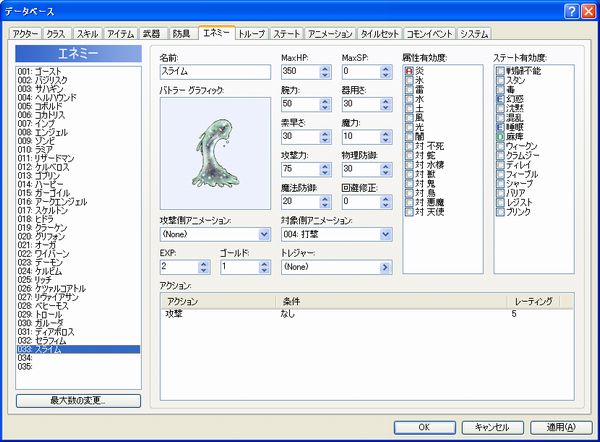Select enemy 023: デーモン in list
Screen dimensions: 600x442
pos(78,262)
